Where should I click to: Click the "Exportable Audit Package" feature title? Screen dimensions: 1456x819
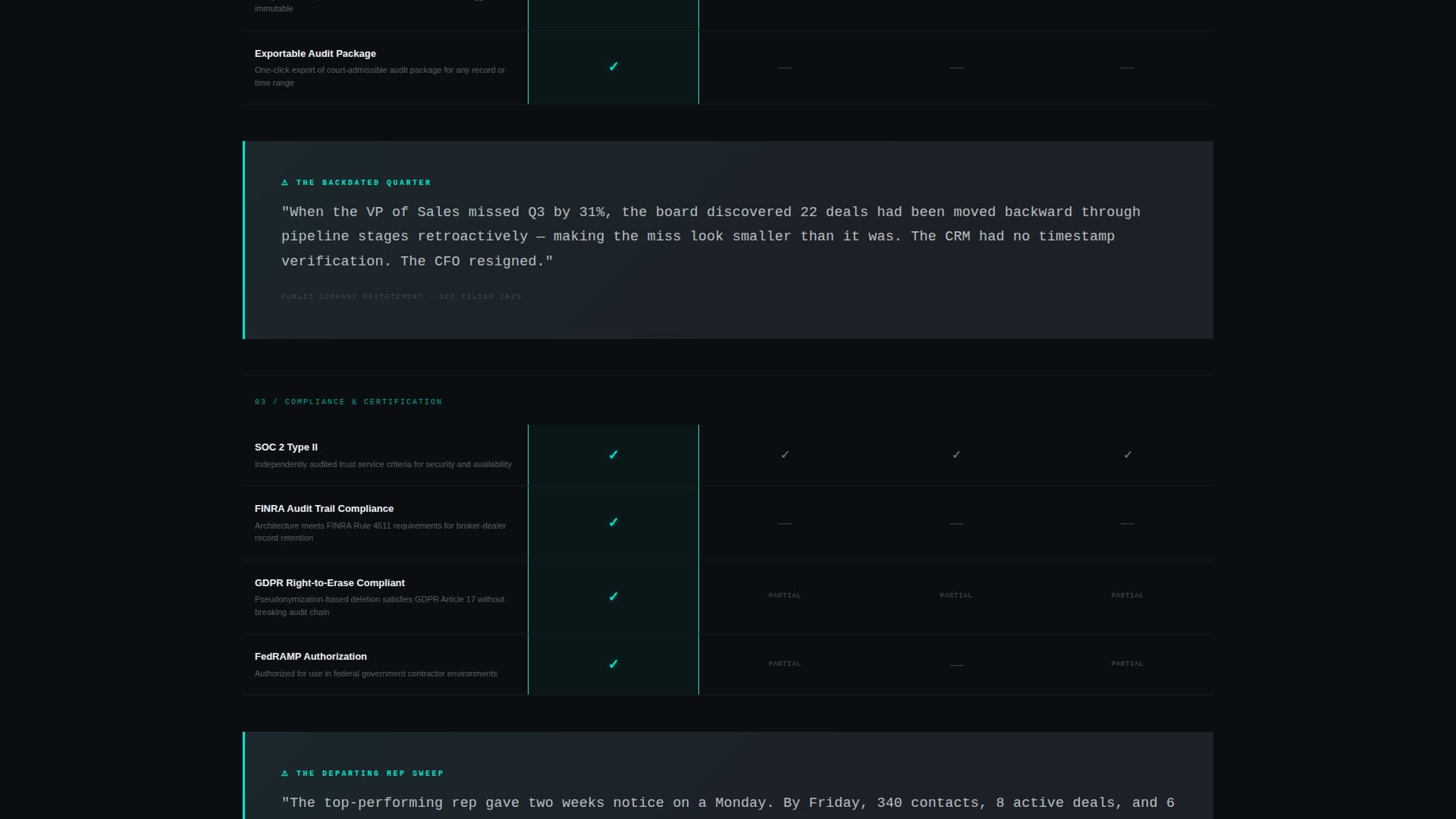[x=315, y=54]
